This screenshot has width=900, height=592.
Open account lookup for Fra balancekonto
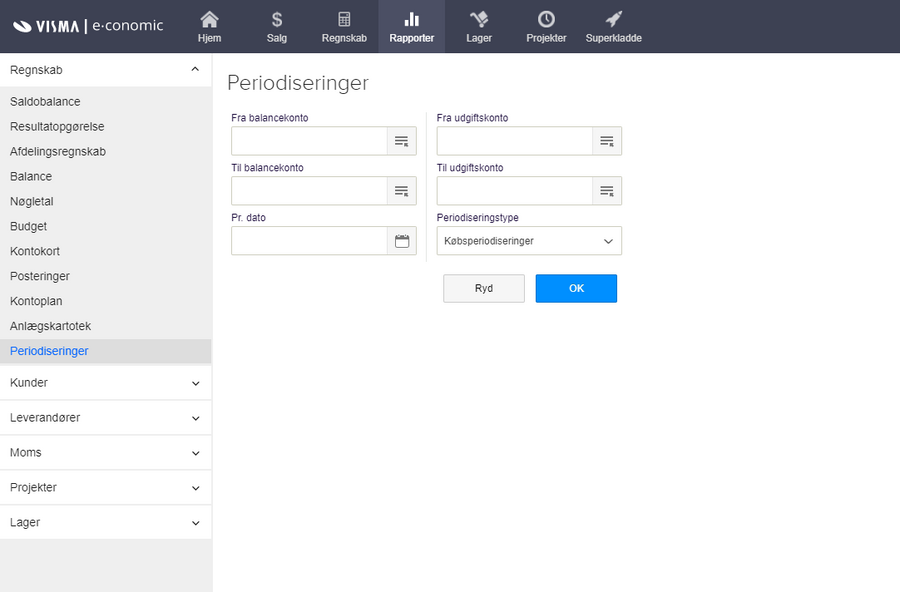pyautogui.click(x=401, y=141)
